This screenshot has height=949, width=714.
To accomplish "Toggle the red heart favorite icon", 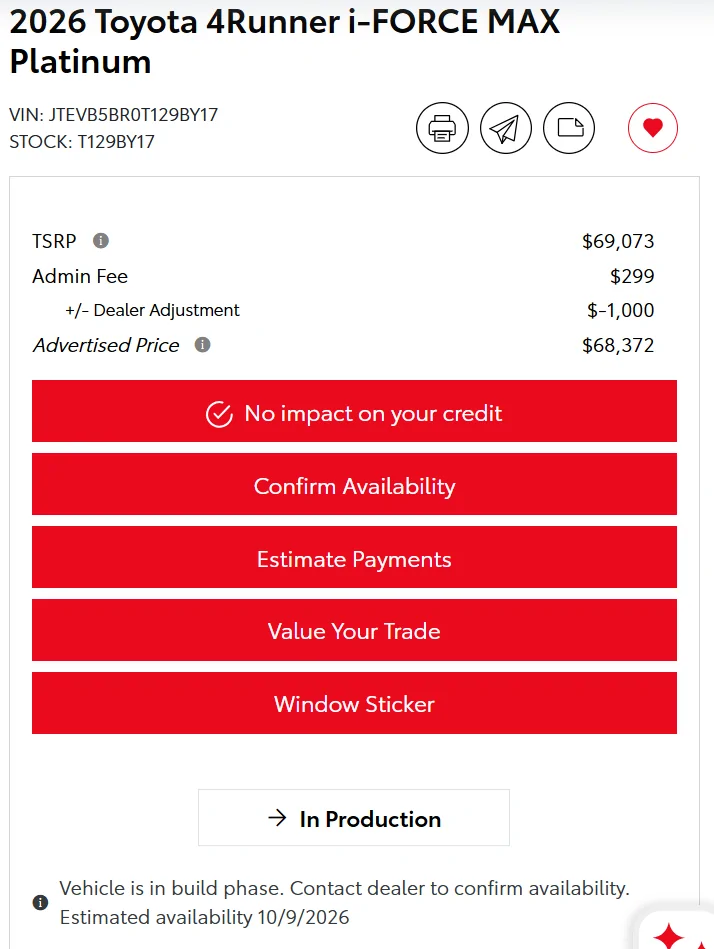I will (x=652, y=128).
